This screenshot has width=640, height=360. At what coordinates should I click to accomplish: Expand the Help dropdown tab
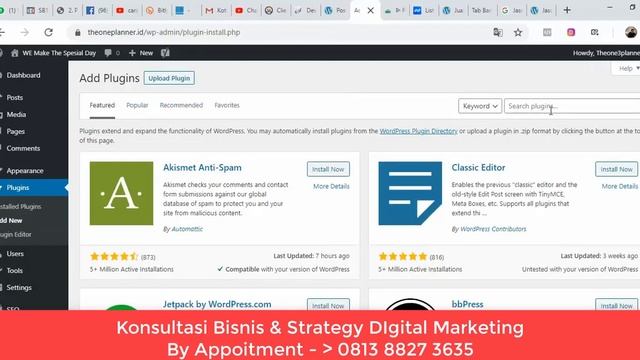[627, 69]
